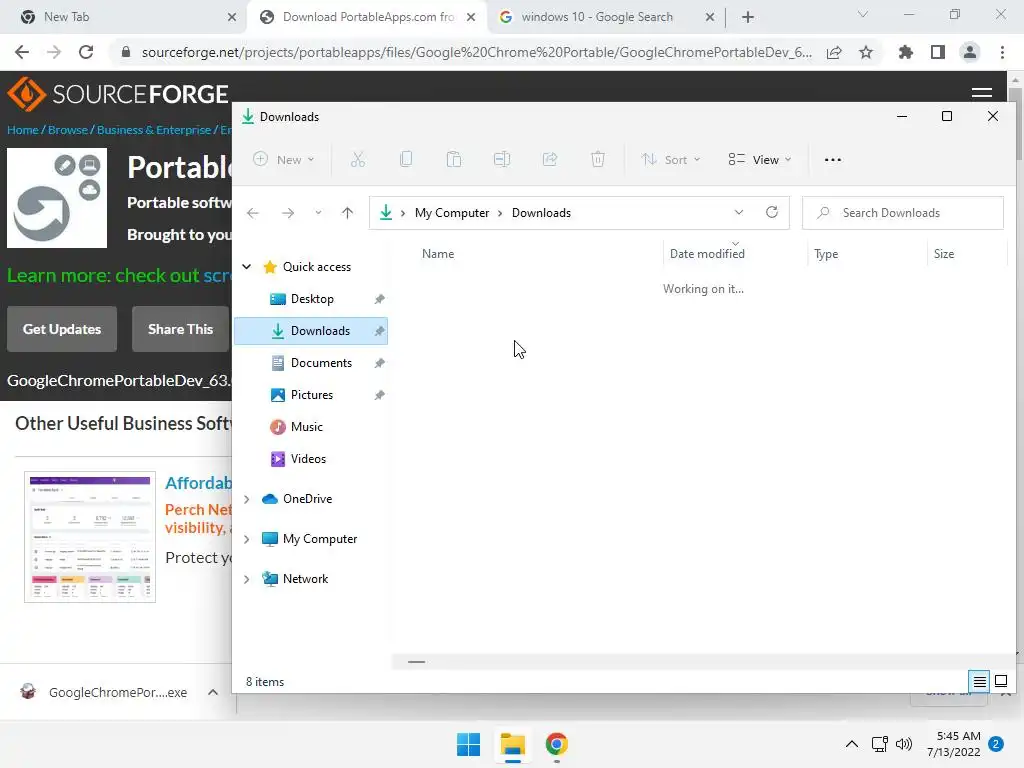Click the Copy icon in Explorer toolbar
1024x768 pixels.
point(406,159)
